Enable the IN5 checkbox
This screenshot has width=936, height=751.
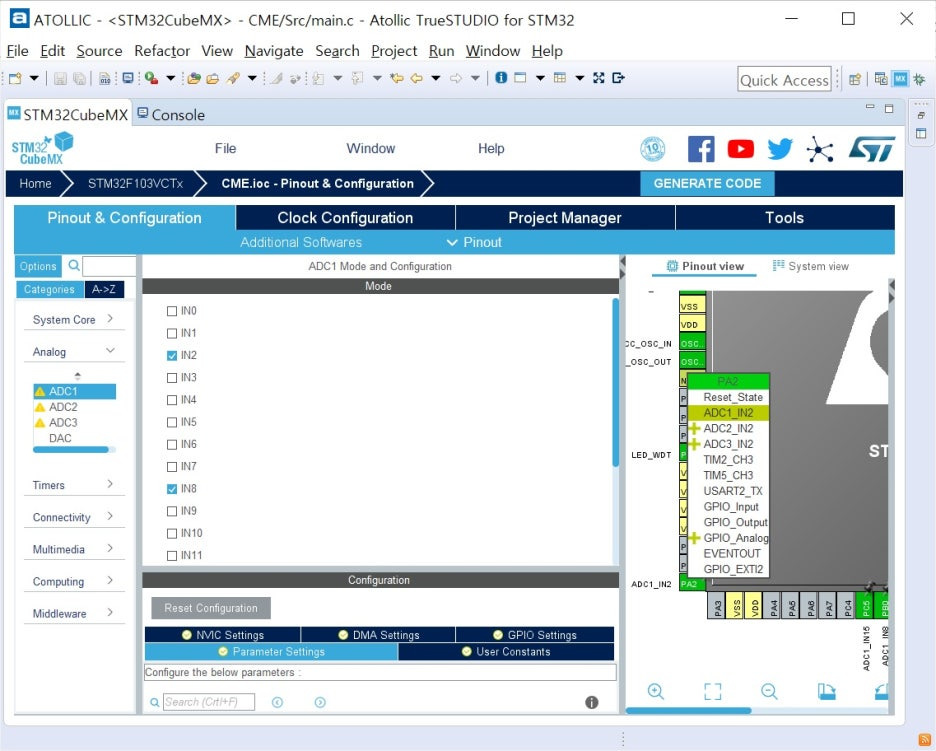tap(172, 422)
